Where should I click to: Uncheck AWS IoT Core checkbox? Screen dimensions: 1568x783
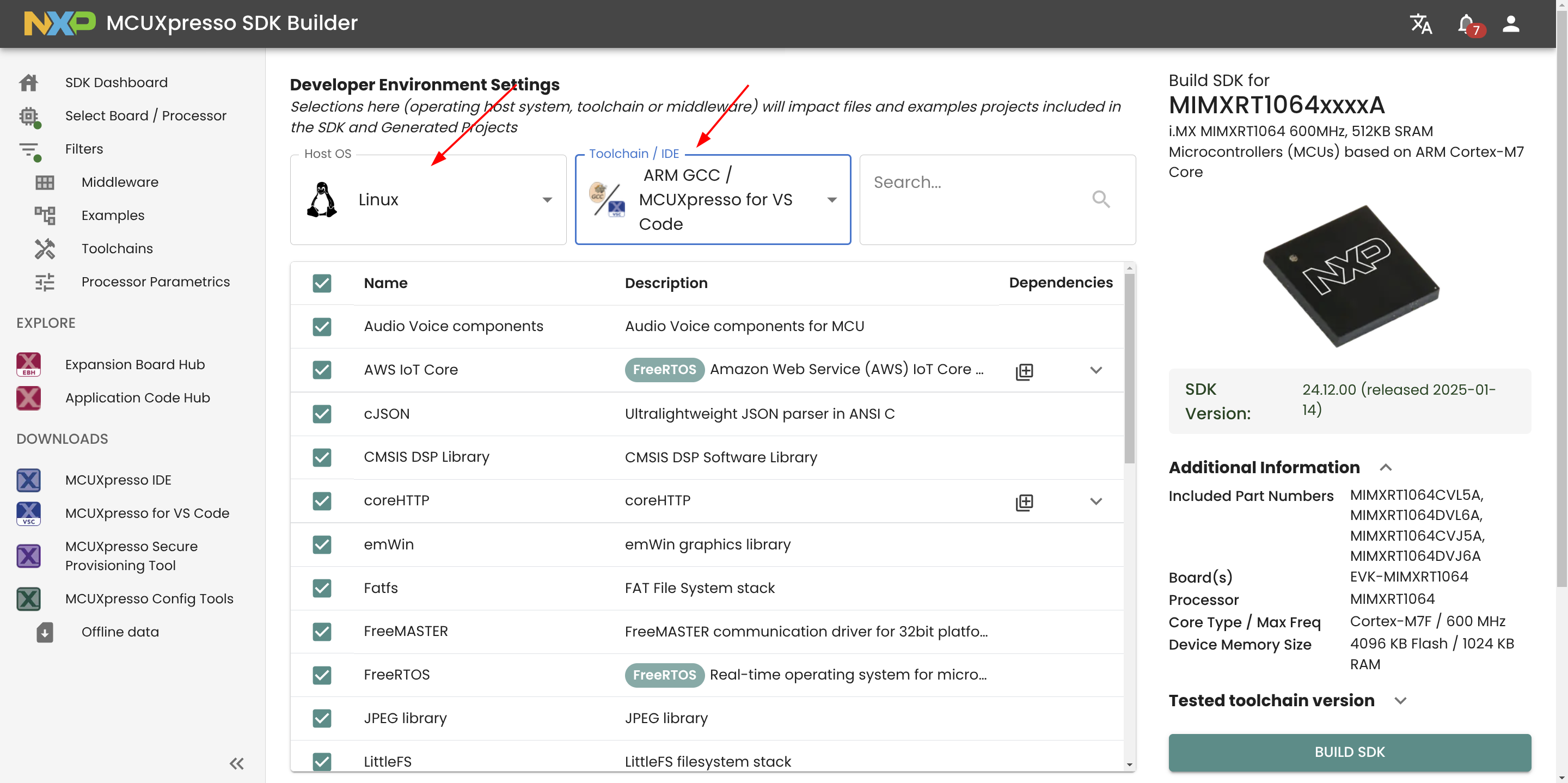pyautogui.click(x=322, y=370)
